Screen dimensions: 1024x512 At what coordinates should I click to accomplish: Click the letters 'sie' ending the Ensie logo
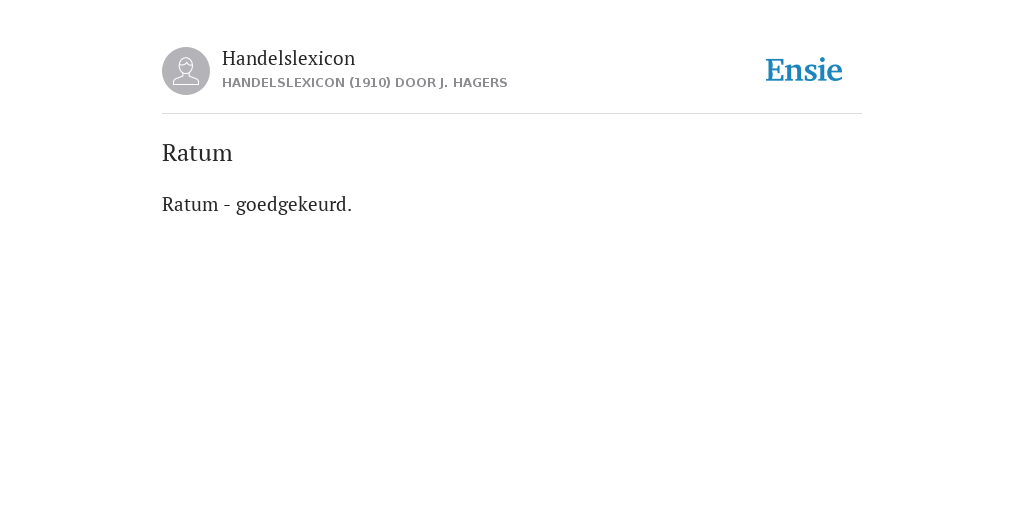point(825,70)
